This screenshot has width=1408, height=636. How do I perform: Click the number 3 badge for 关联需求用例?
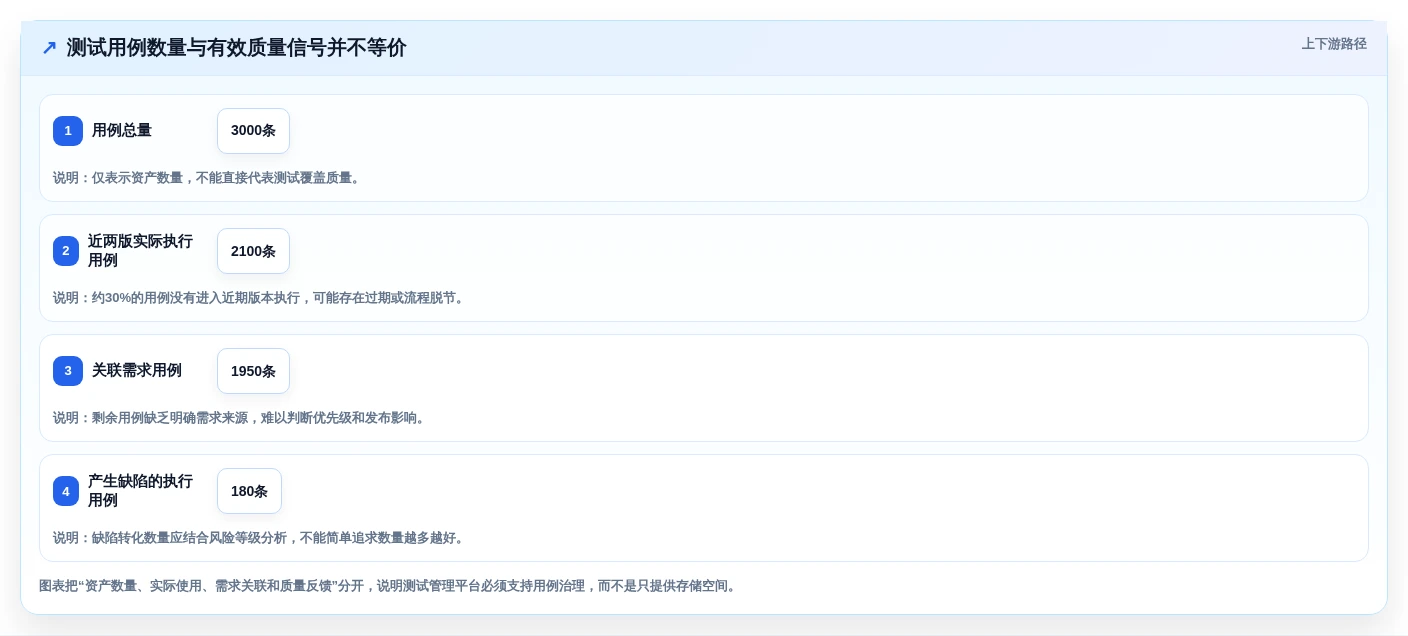tap(68, 371)
